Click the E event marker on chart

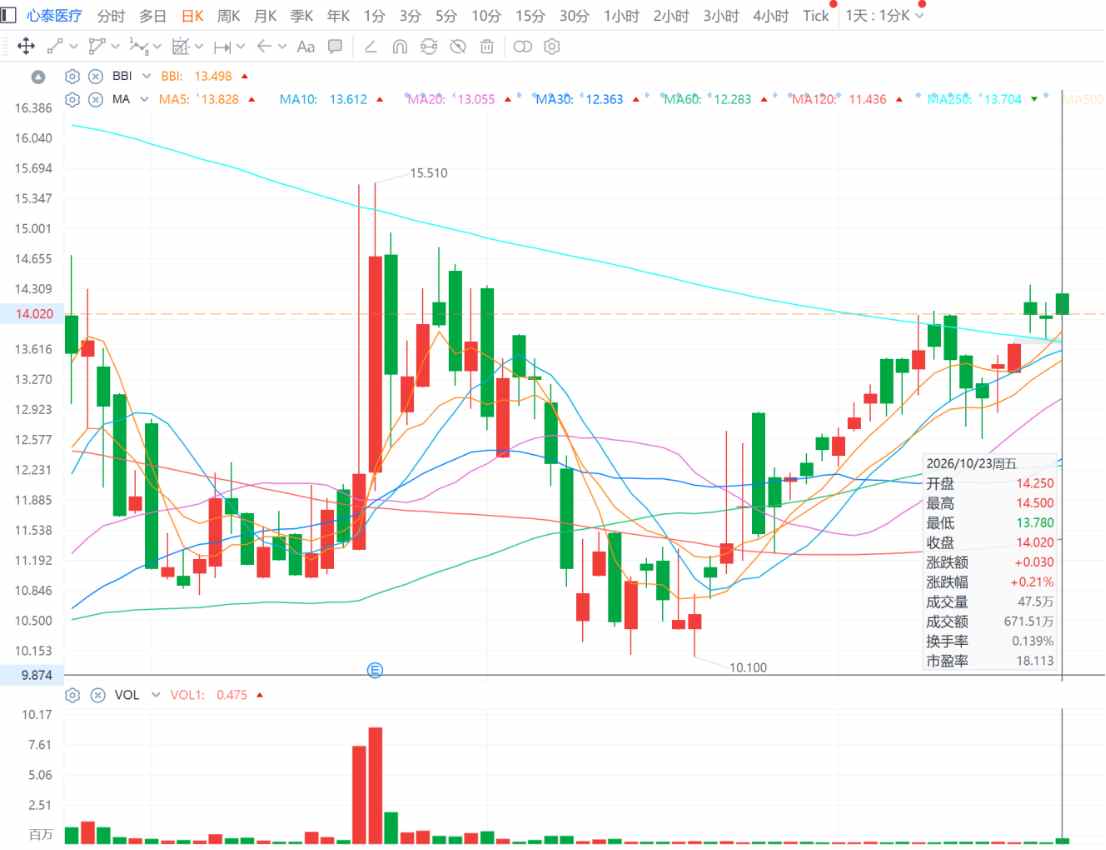click(x=375, y=669)
